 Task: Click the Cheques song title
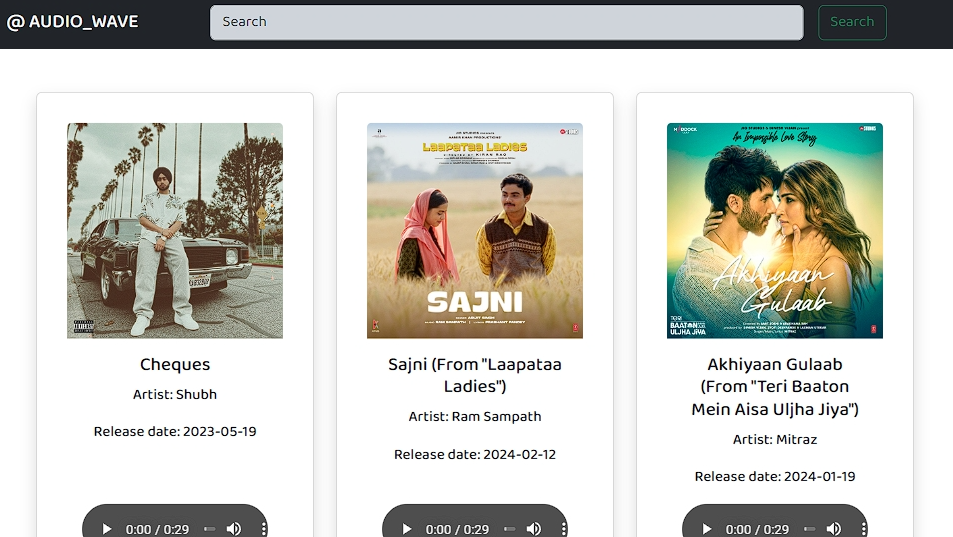pyautogui.click(x=175, y=364)
